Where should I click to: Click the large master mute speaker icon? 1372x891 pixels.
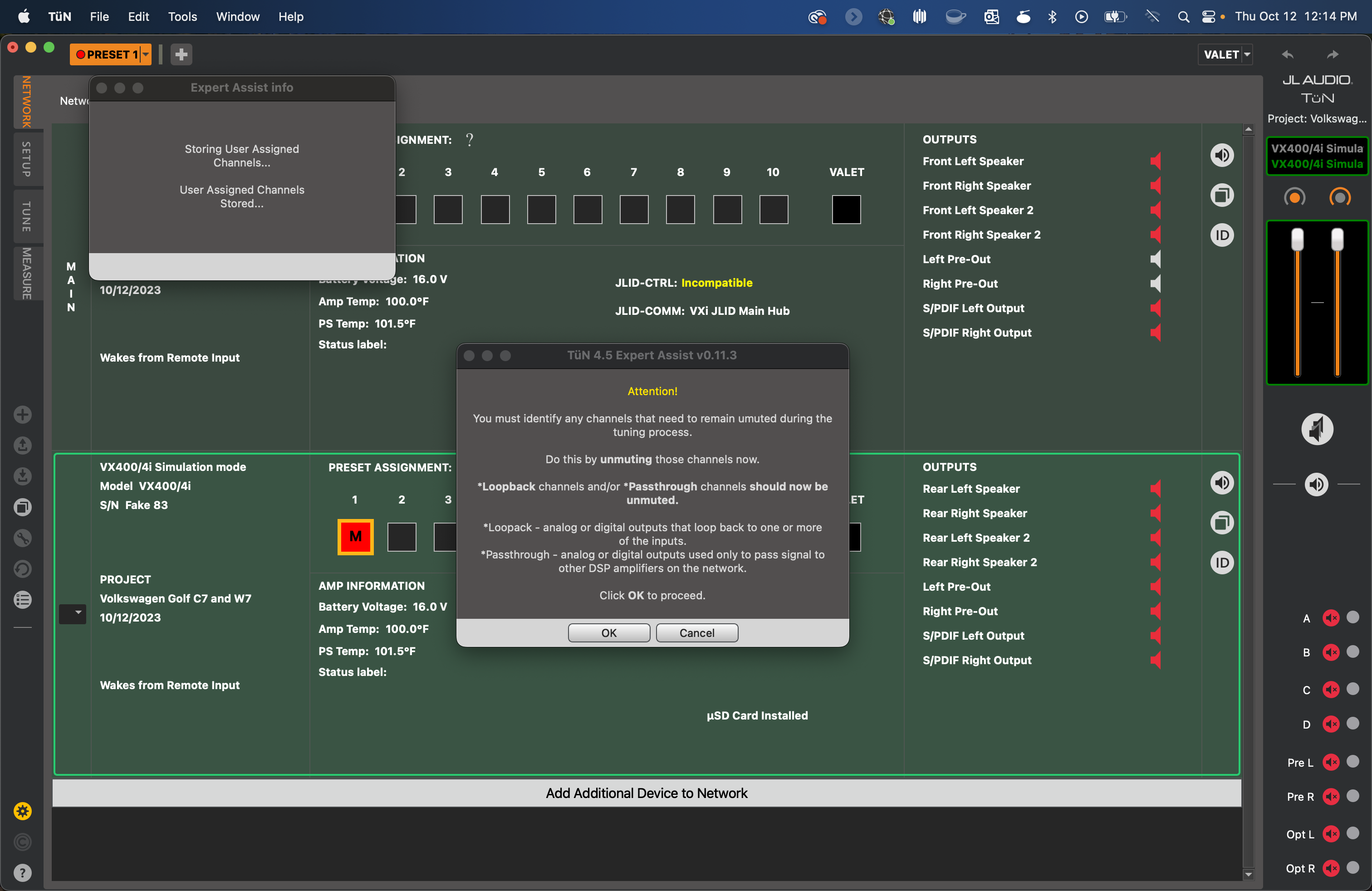pos(1317,429)
